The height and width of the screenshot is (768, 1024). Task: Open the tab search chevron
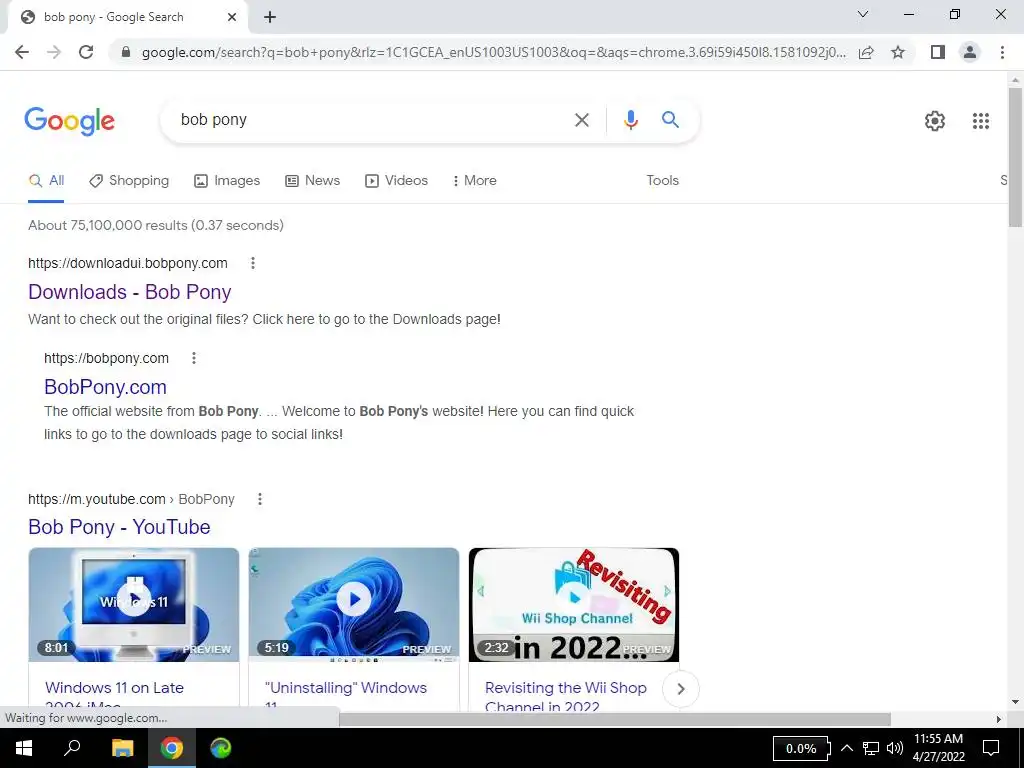pos(863,14)
